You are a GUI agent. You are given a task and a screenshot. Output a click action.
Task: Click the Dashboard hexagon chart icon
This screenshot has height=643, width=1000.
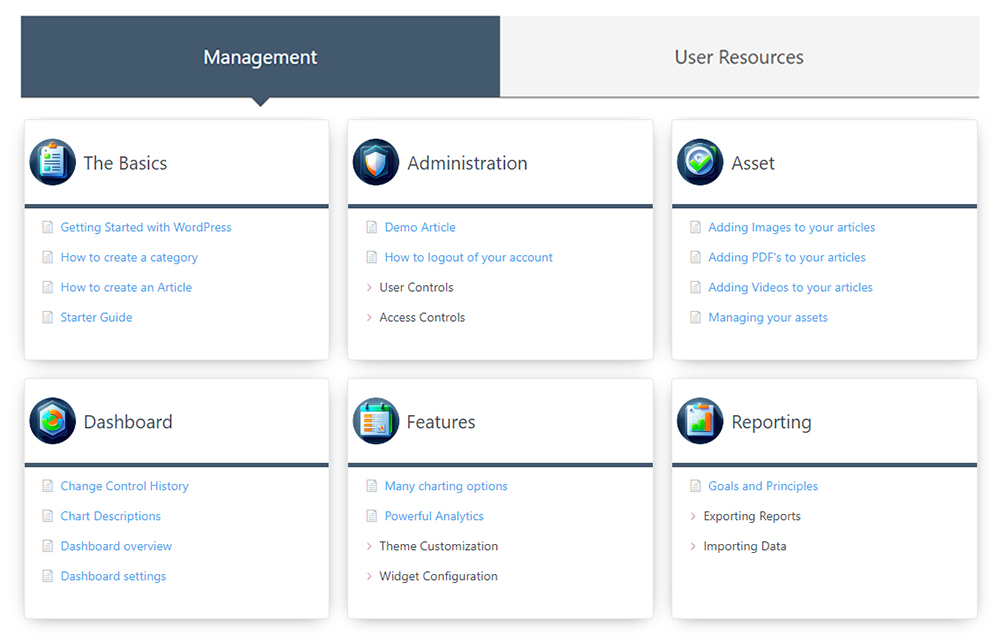[53, 421]
